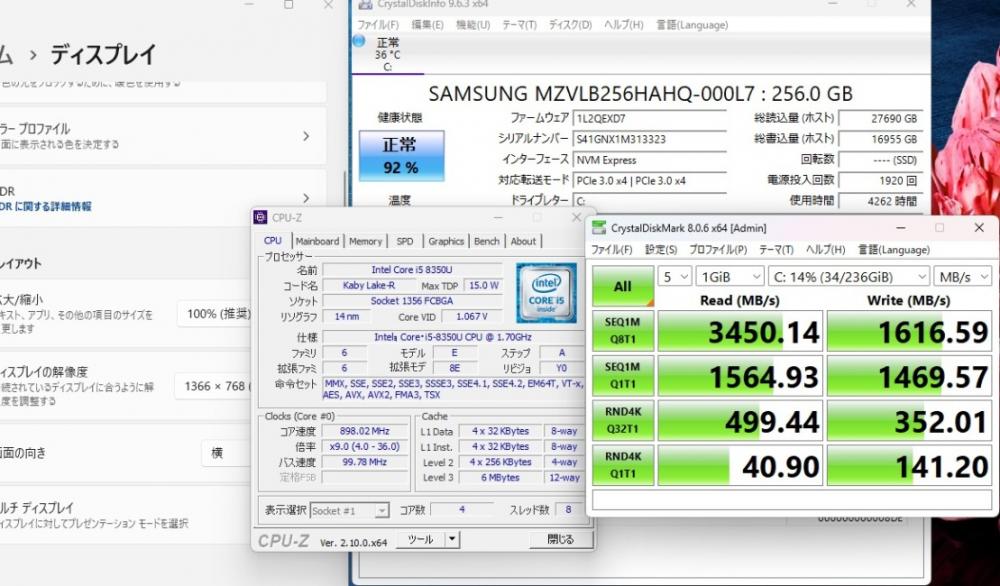Viewport: 1000px width, 586px height.
Task: Open the arrow beside the ツール button
Action: [x=452, y=539]
